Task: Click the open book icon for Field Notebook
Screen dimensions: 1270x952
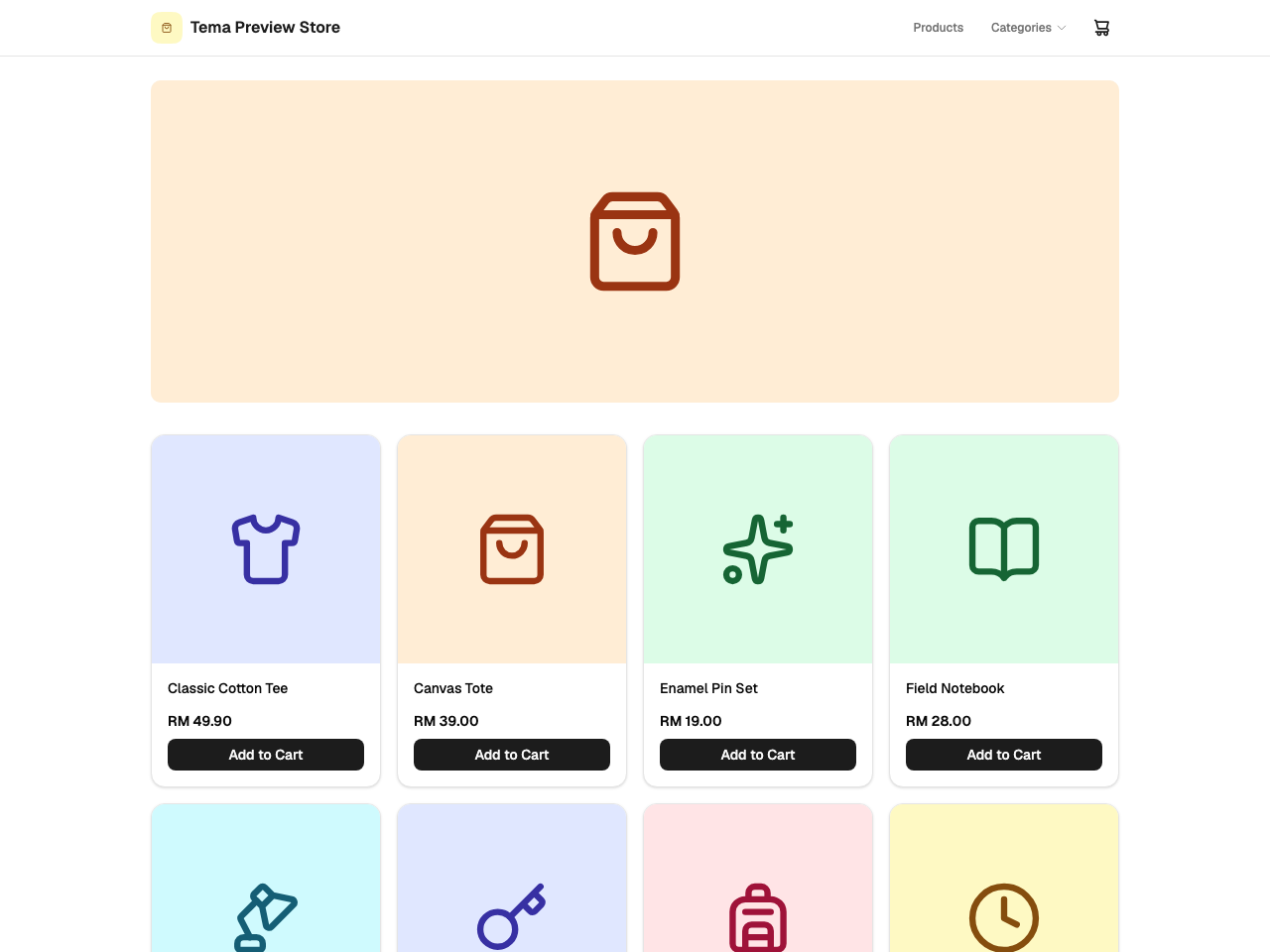Action: [x=1004, y=549]
